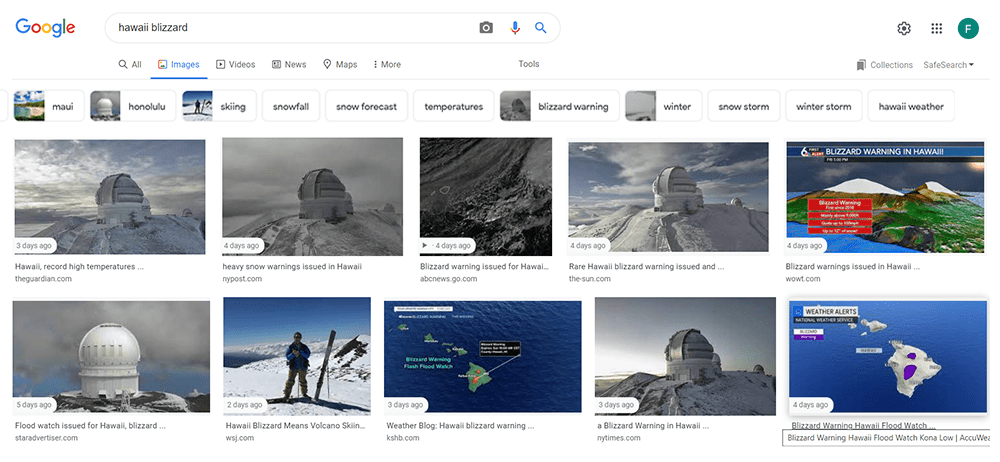
Task: Open the Google apps grid icon
Action: pyautogui.click(x=936, y=28)
